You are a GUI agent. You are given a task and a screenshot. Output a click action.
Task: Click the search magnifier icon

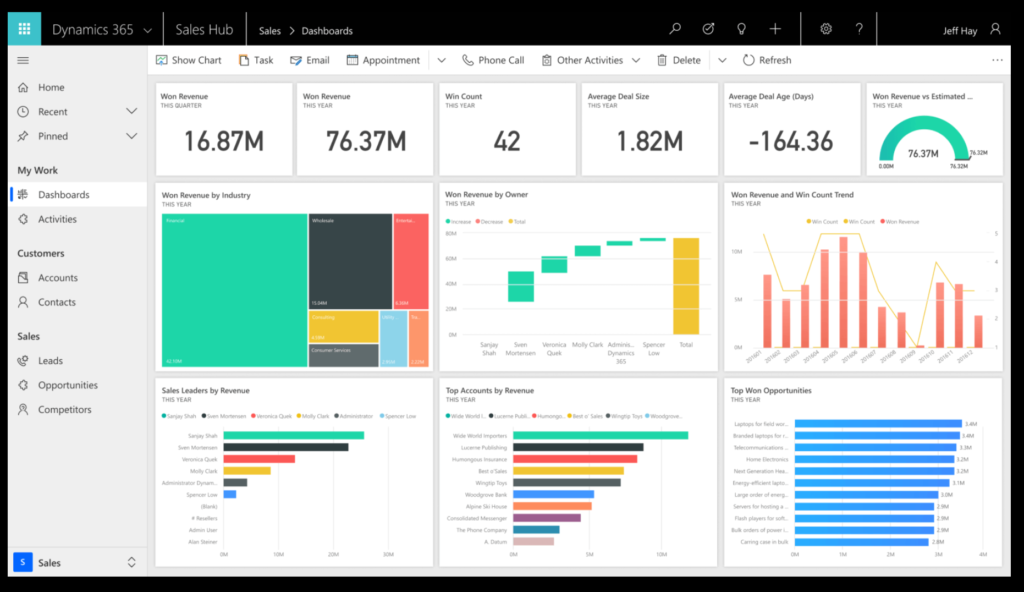(675, 30)
